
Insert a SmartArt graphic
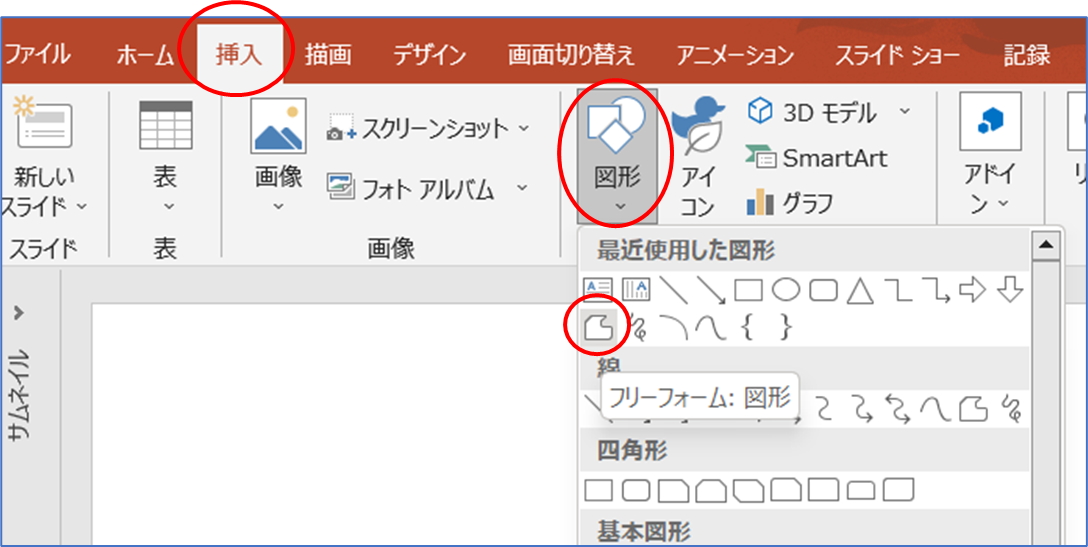coord(817,158)
